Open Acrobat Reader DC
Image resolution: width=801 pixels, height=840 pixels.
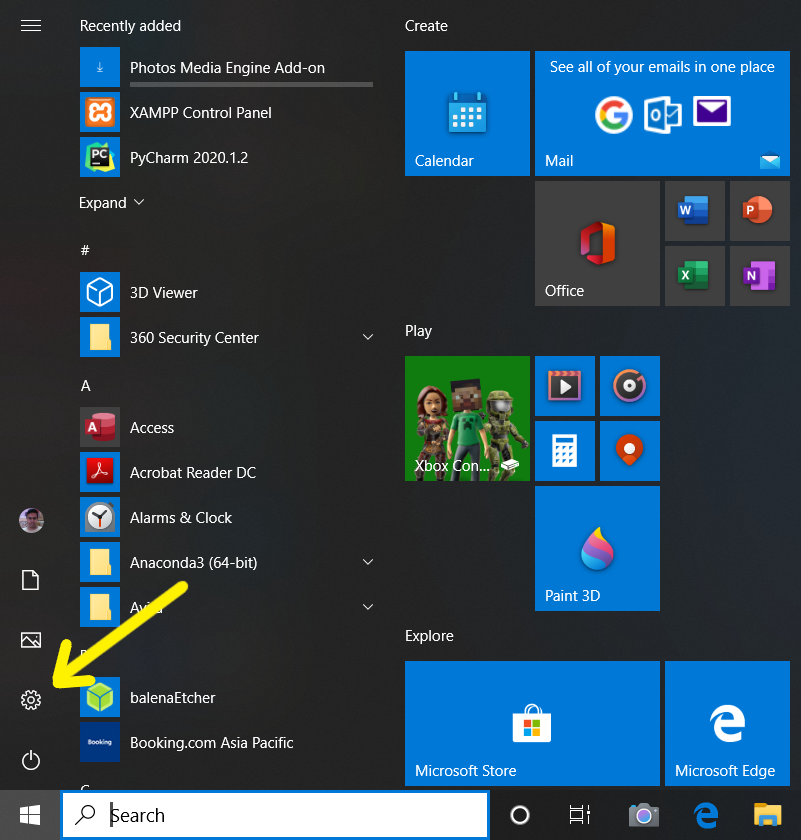[x=227, y=472]
